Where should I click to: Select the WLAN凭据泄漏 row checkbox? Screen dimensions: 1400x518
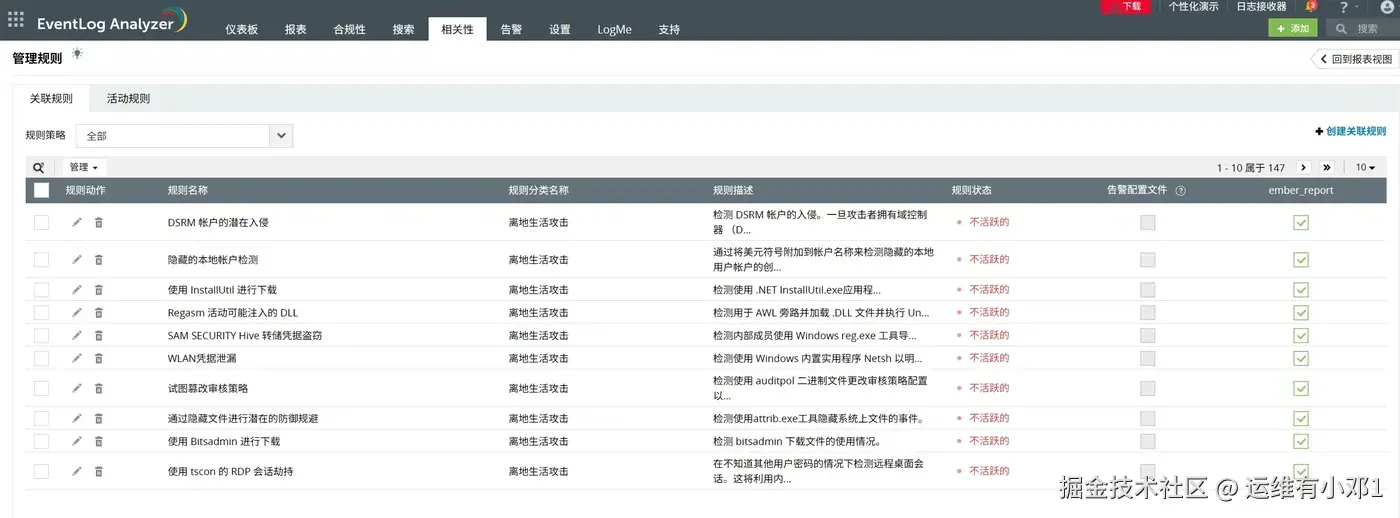[x=41, y=358]
